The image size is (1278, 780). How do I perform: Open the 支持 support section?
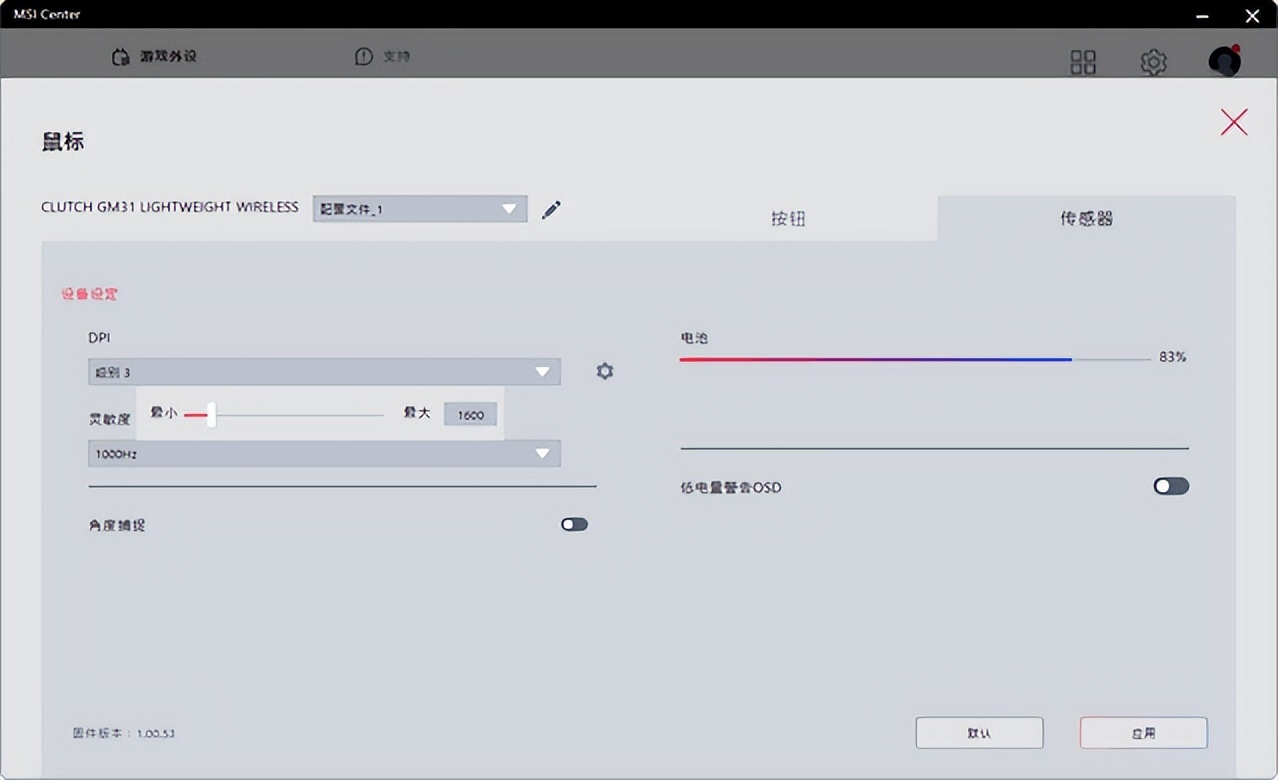click(x=382, y=57)
